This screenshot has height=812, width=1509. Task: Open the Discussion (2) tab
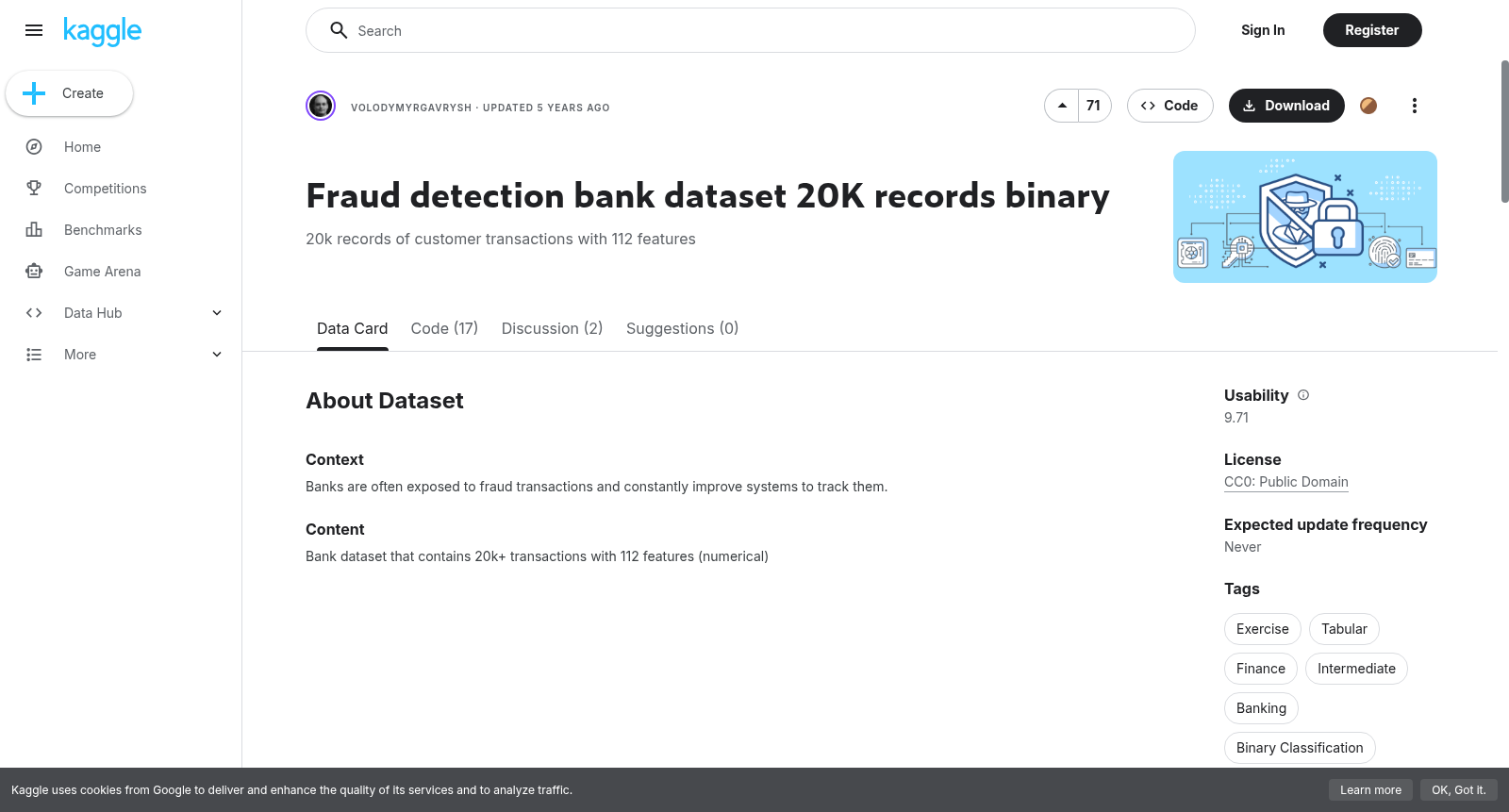click(x=552, y=328)
